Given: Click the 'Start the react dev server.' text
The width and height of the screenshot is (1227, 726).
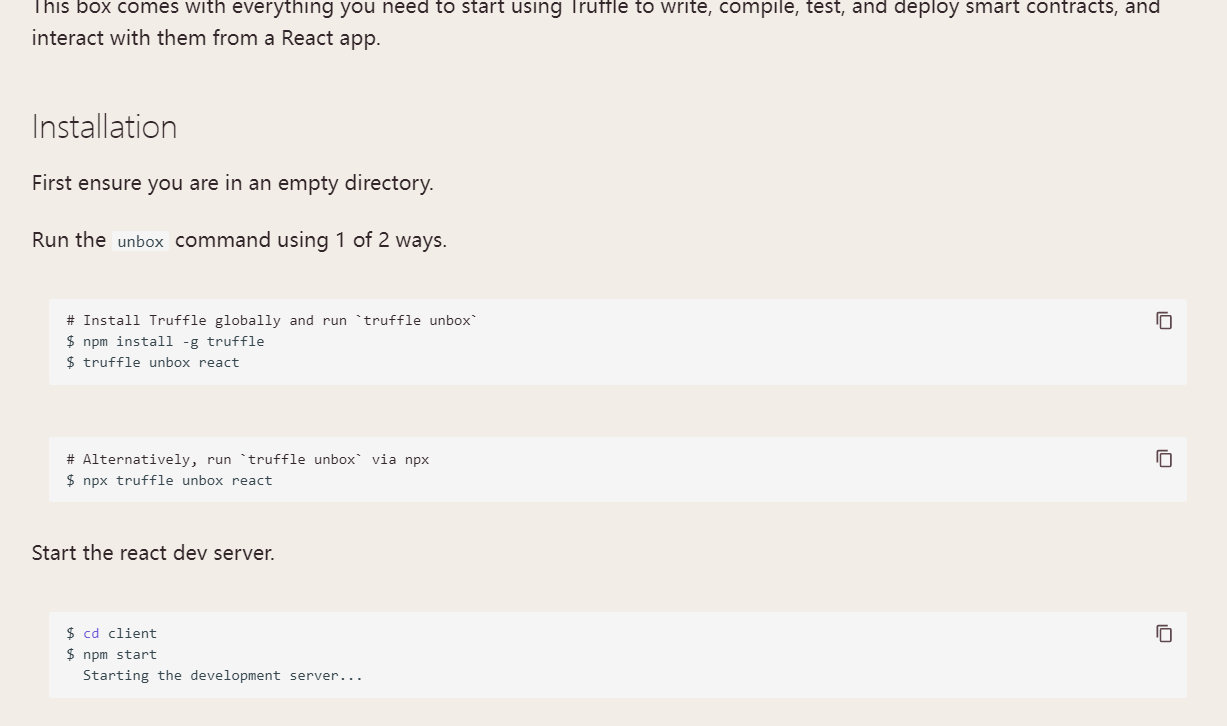Looking at the screenshot, I should pos(153,553).
